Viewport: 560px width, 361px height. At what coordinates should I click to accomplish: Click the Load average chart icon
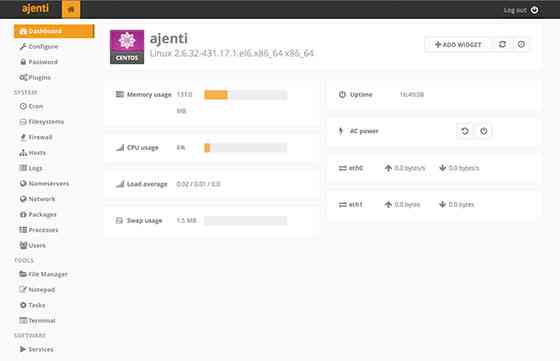(x=120, y=184)
